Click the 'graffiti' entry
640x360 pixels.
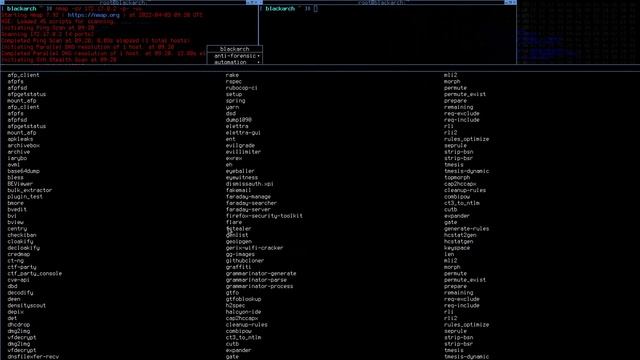coord(238,267)
